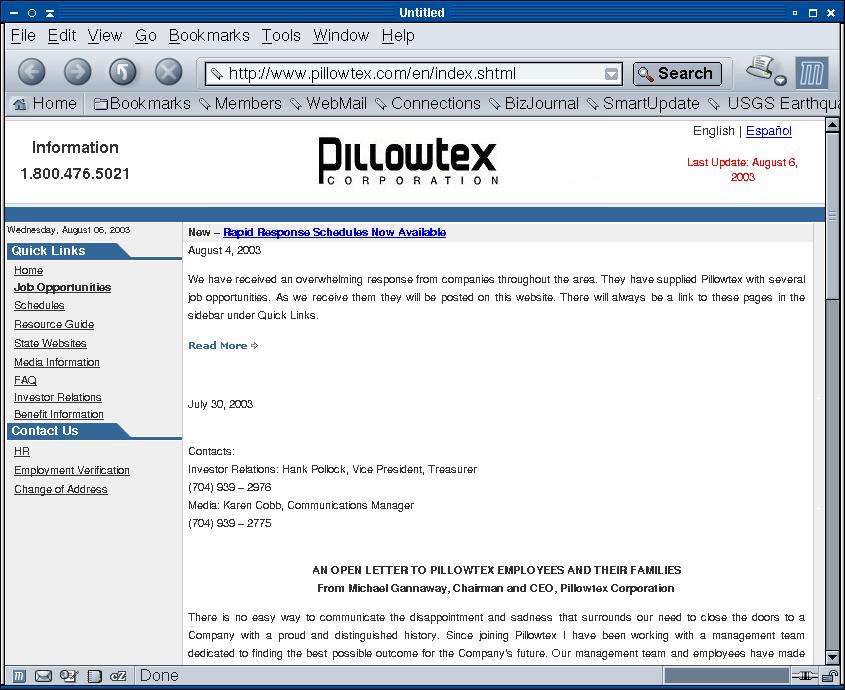Expand the URL history dropdown arrow

[611, 74]
